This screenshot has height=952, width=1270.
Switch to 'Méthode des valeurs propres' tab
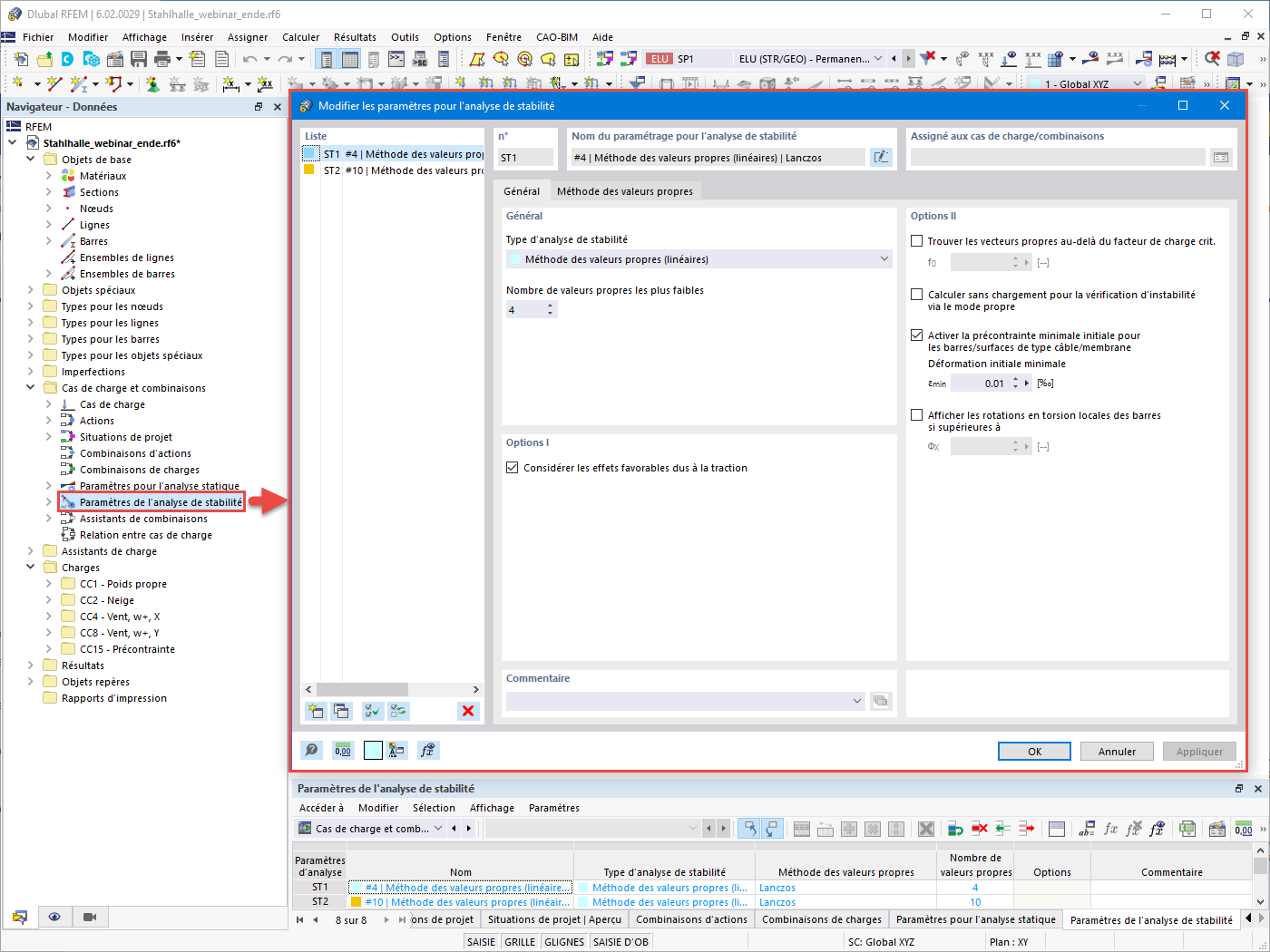[x=625, y=191]
